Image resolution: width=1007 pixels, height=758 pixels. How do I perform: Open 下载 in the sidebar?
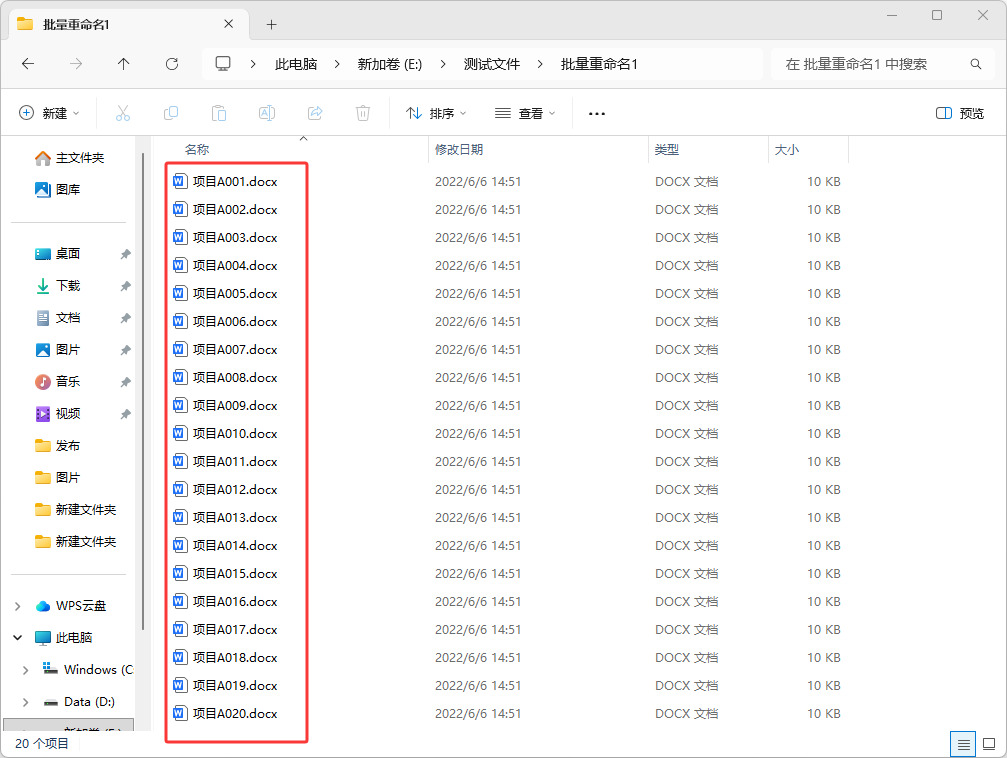58,286
